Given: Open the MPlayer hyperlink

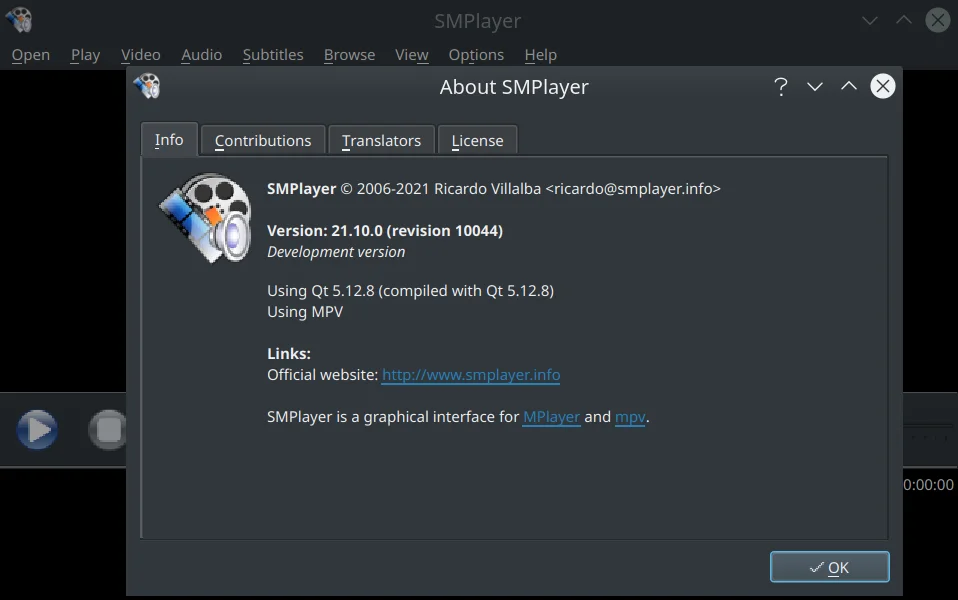Looking at the screenshot, I should [x=552, y=417].
